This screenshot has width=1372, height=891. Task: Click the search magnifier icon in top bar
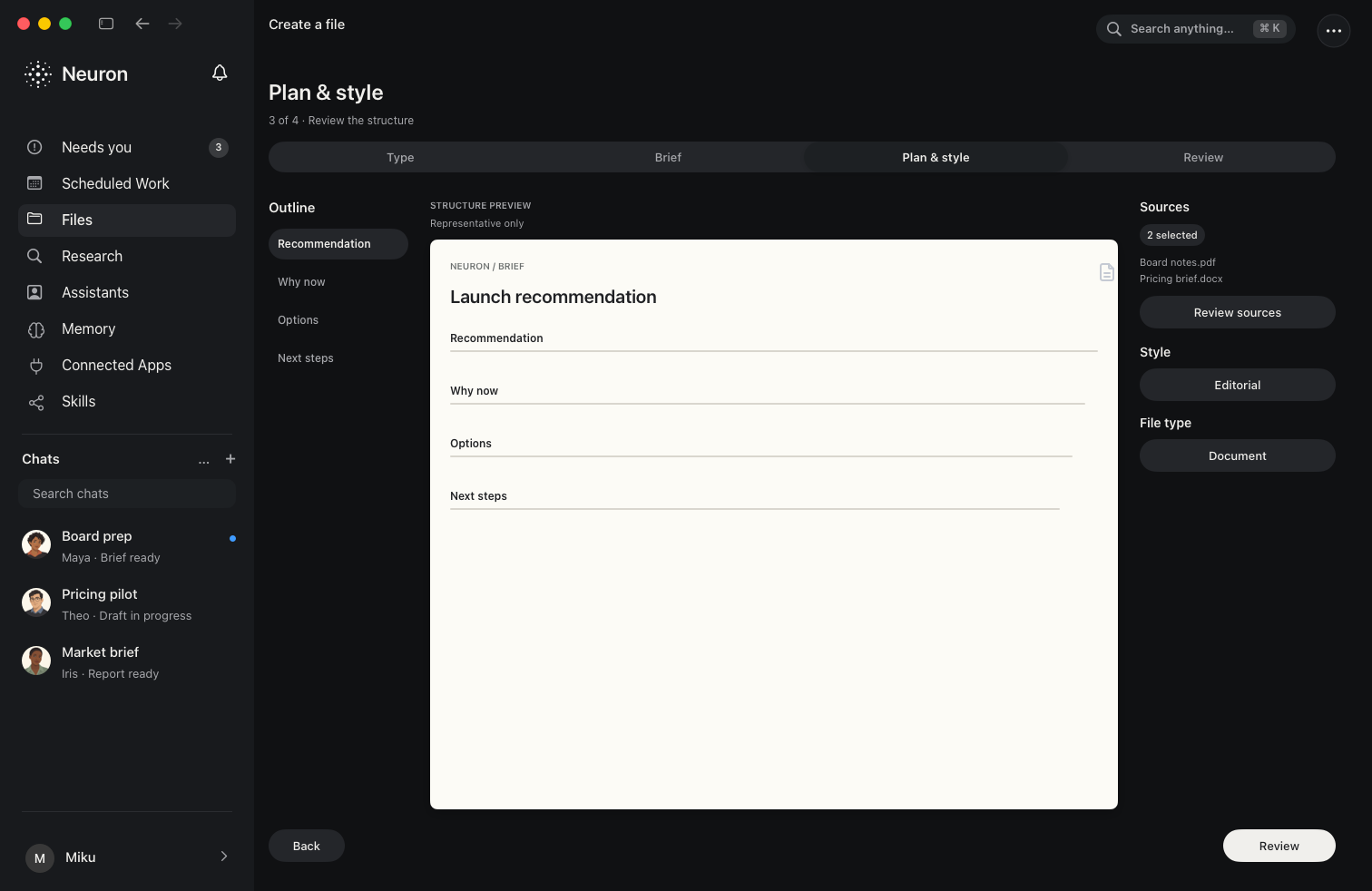[1114, 29]
